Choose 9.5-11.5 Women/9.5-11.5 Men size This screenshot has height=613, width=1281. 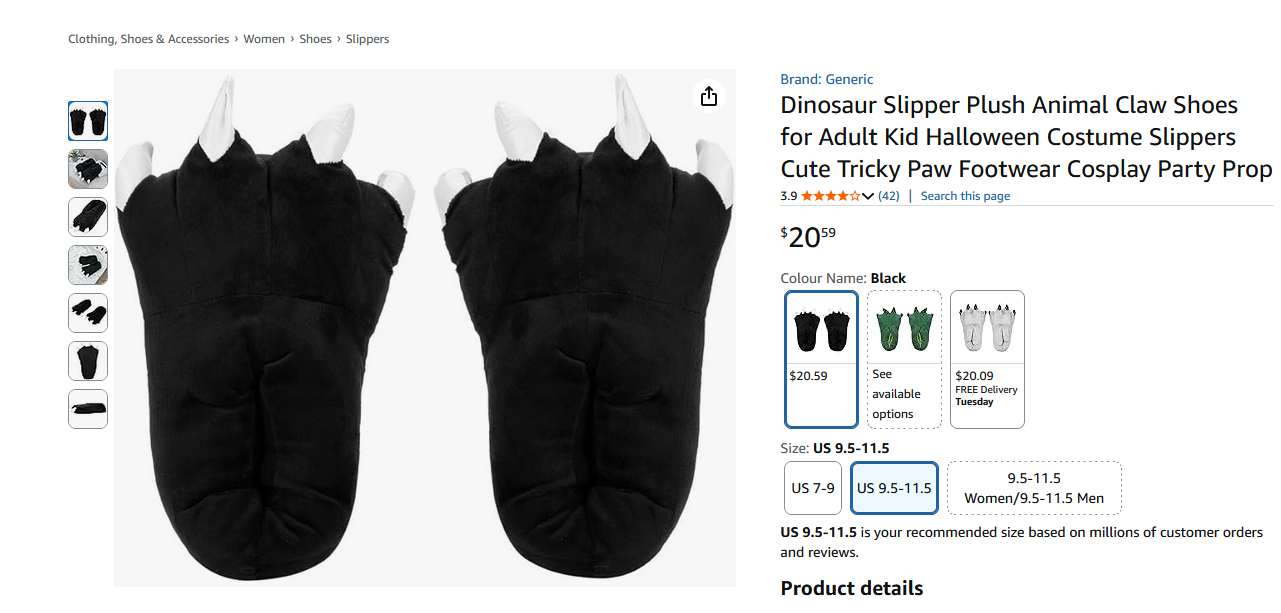point(1034,488)
